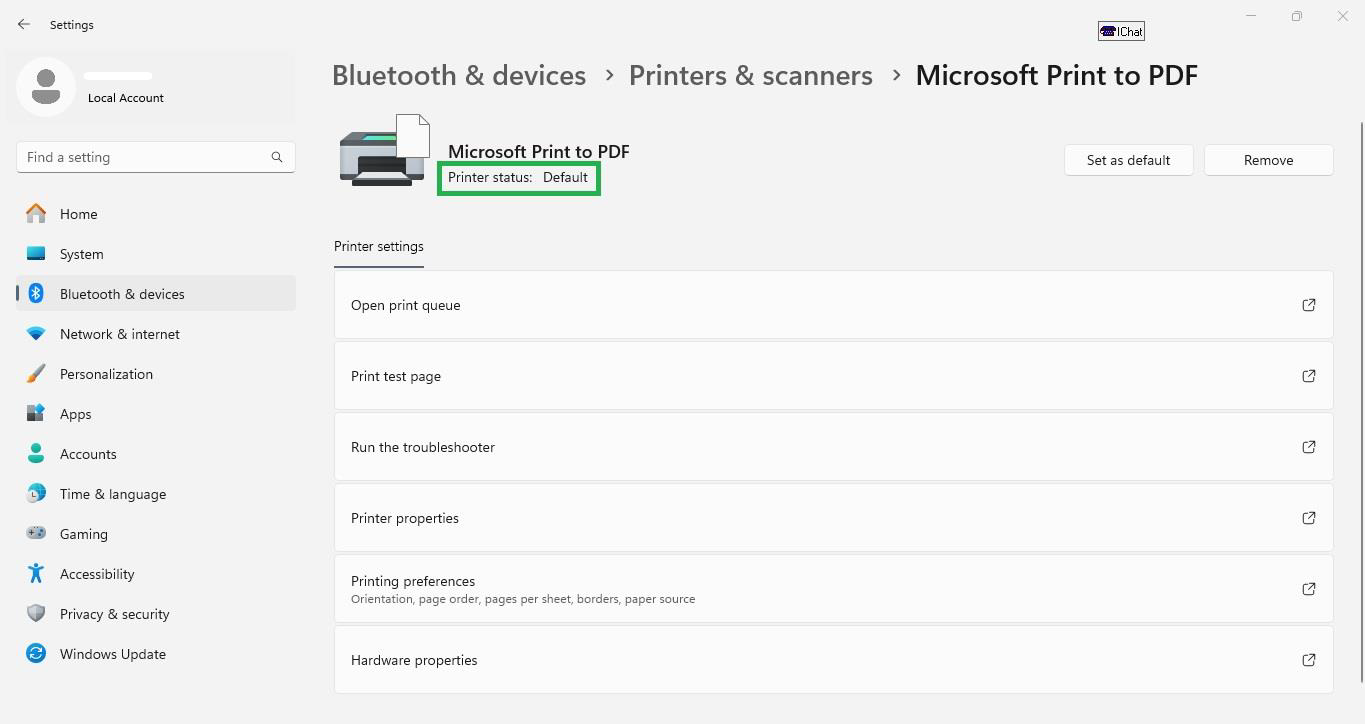
Task: Open System settings via its monitor icon
Action: pyautogui.click(x=36, y=254)
